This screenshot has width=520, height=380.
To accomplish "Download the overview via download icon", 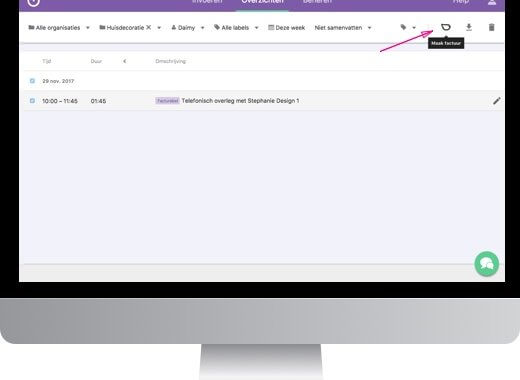I will point(469,27).
